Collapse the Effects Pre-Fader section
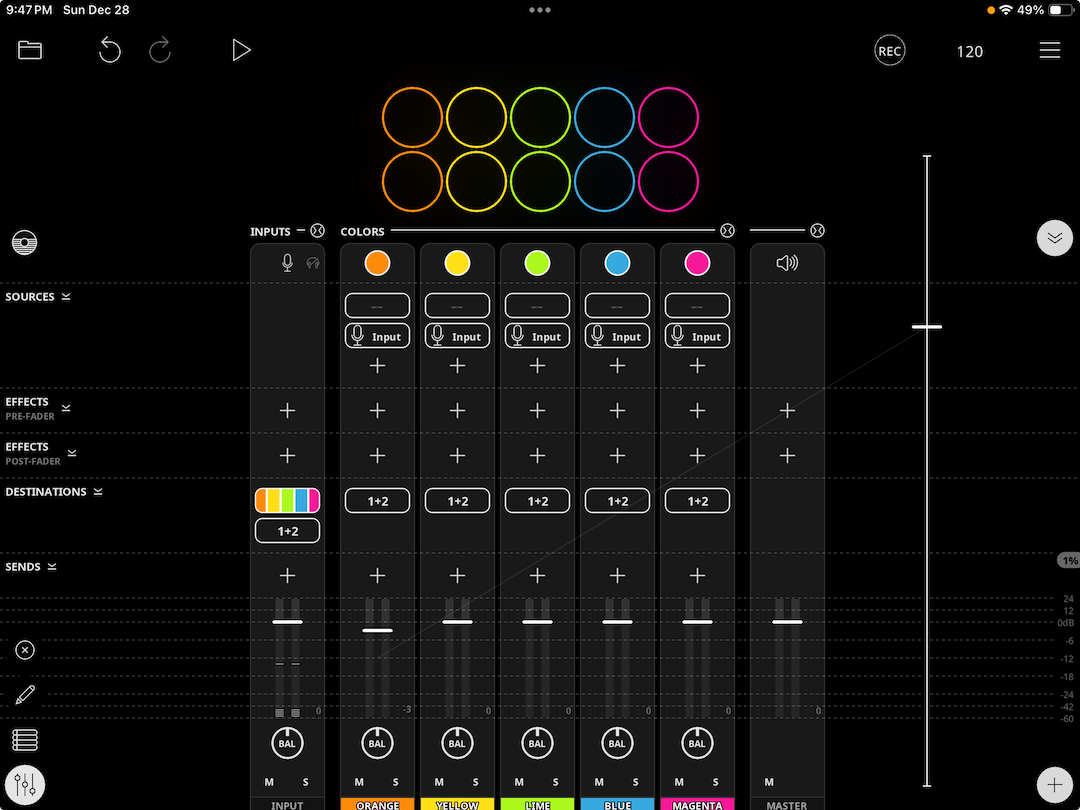Image resolution: width=1080 pixels, height=810 pixels. coord(66,408)
